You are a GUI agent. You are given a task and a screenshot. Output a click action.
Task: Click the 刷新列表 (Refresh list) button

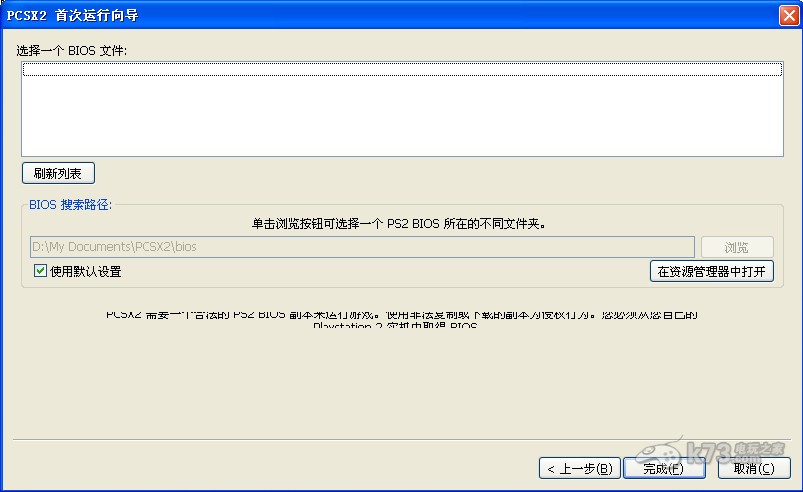[58, 173]
